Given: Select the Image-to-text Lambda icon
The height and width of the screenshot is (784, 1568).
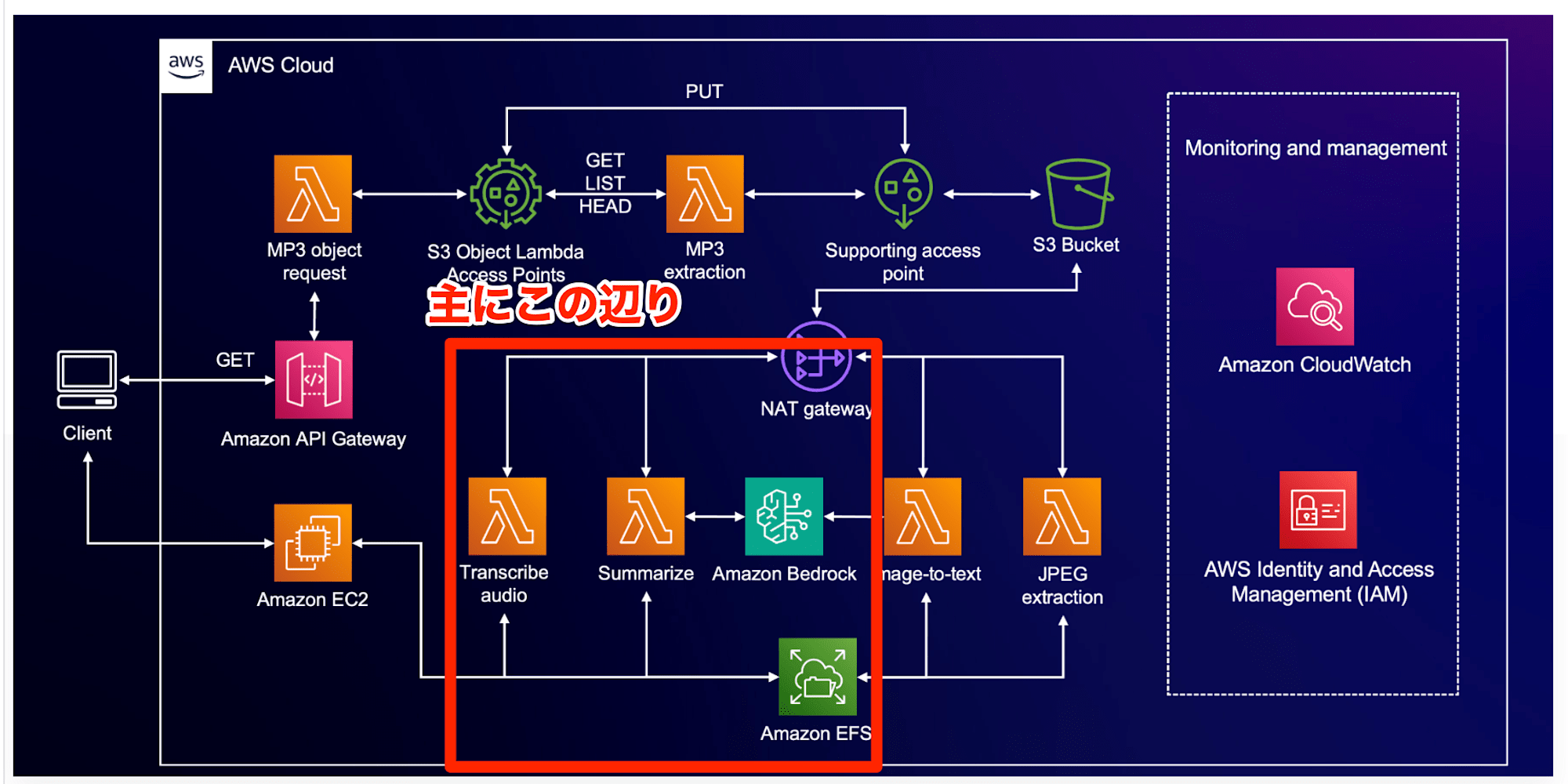Looking at the screenshot, I should (x=923, y=517).
